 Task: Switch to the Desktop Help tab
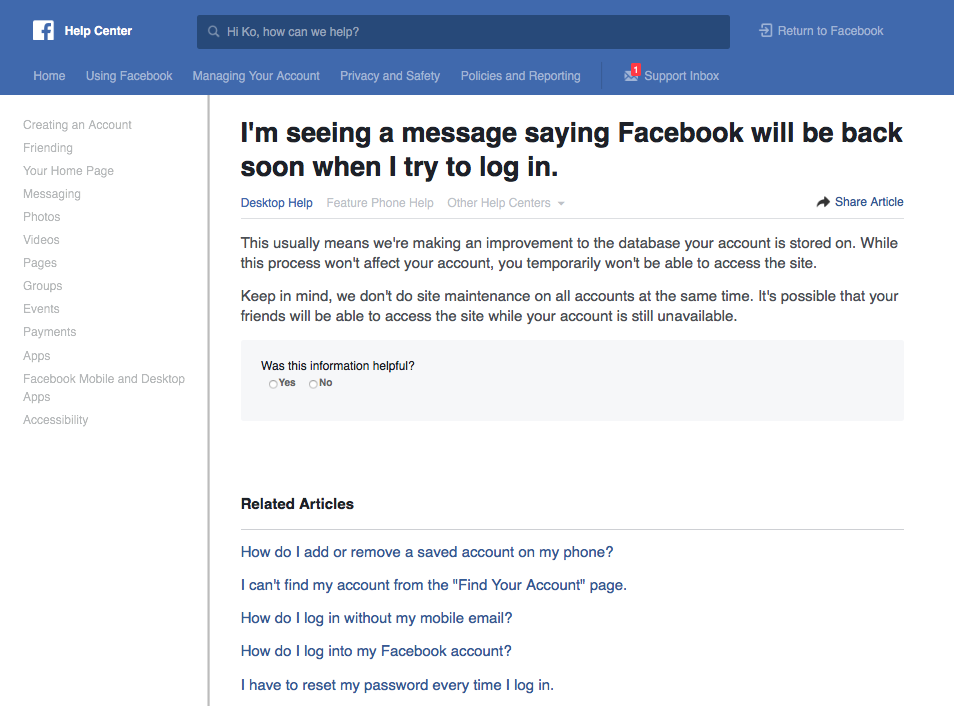click(277, 203)
